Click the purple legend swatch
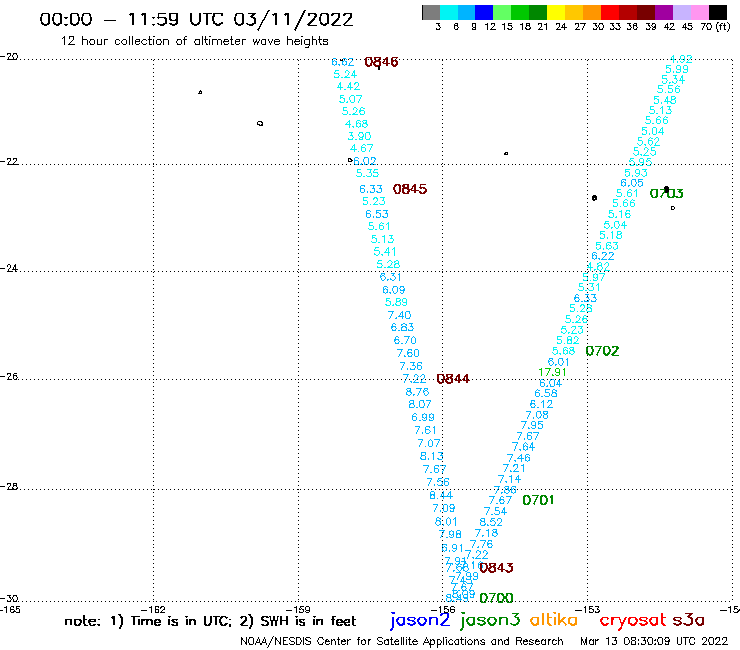The width and height of the screenshot is (740, 650). click(x=663, y=12)
